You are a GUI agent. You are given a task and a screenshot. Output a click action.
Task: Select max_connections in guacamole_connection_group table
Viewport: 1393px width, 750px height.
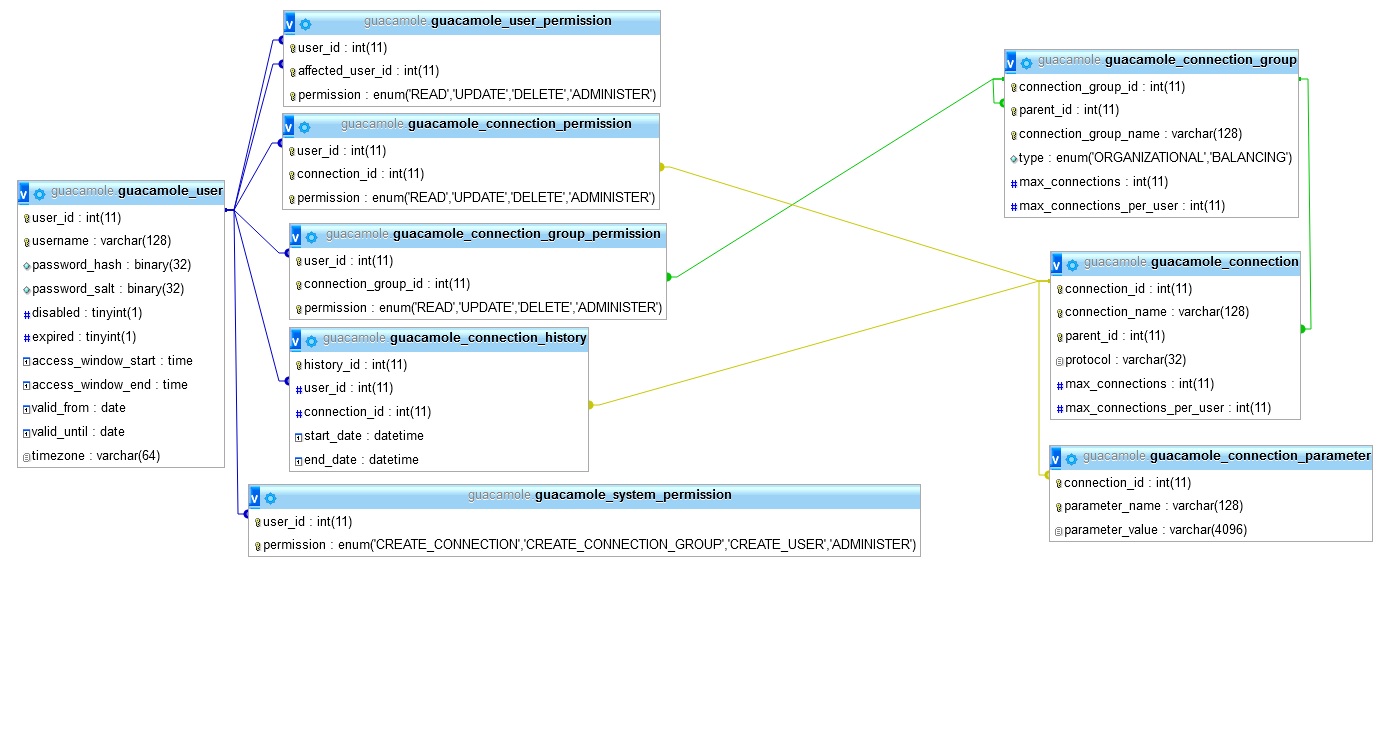1152,182
